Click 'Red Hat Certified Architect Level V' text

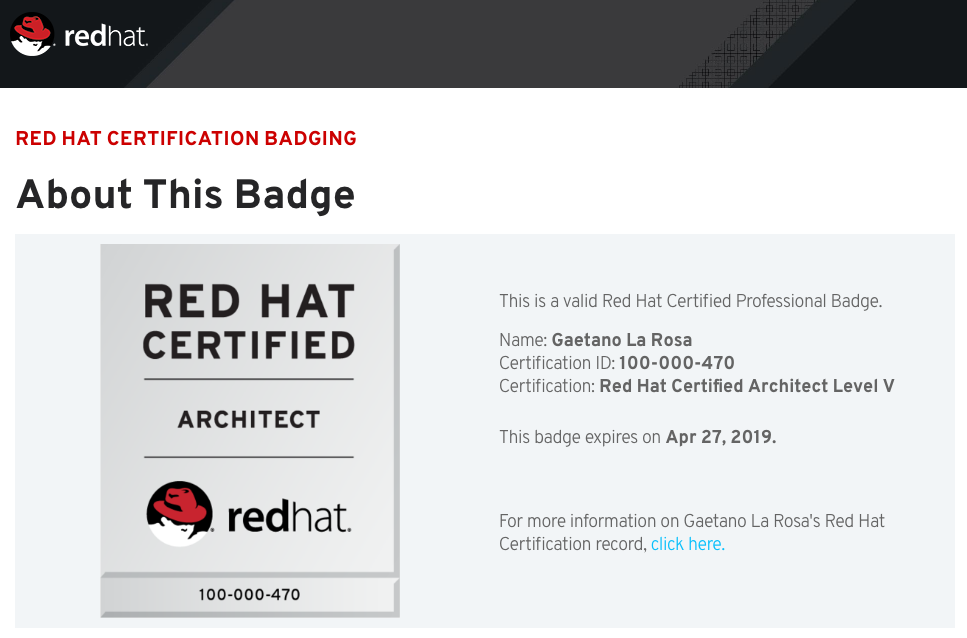[747, 386]
